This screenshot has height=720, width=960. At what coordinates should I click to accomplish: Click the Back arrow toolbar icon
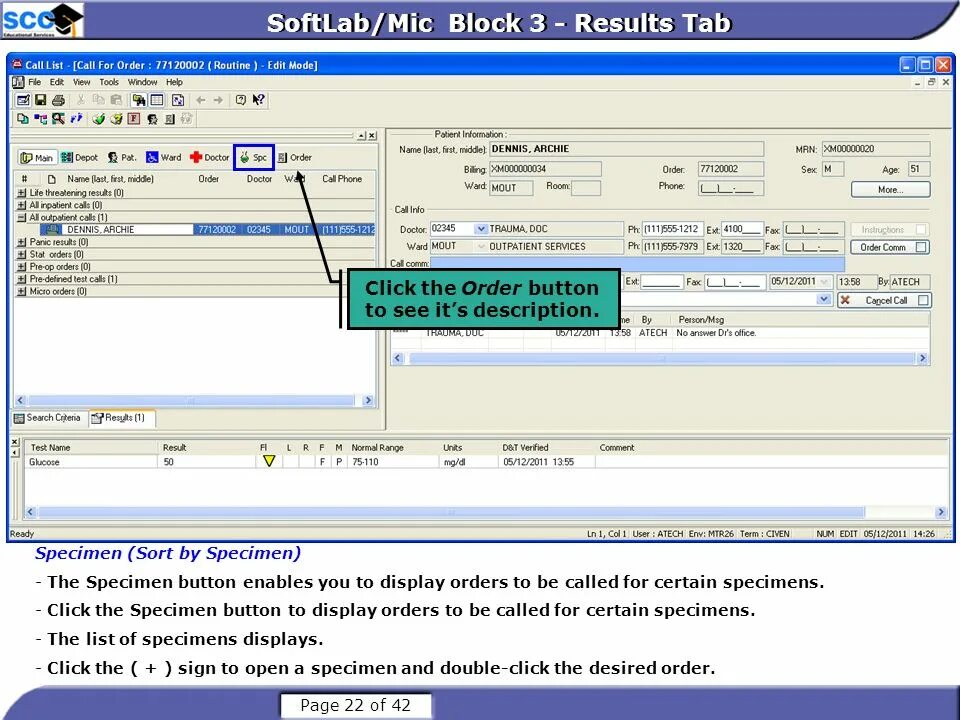point(200,100)
